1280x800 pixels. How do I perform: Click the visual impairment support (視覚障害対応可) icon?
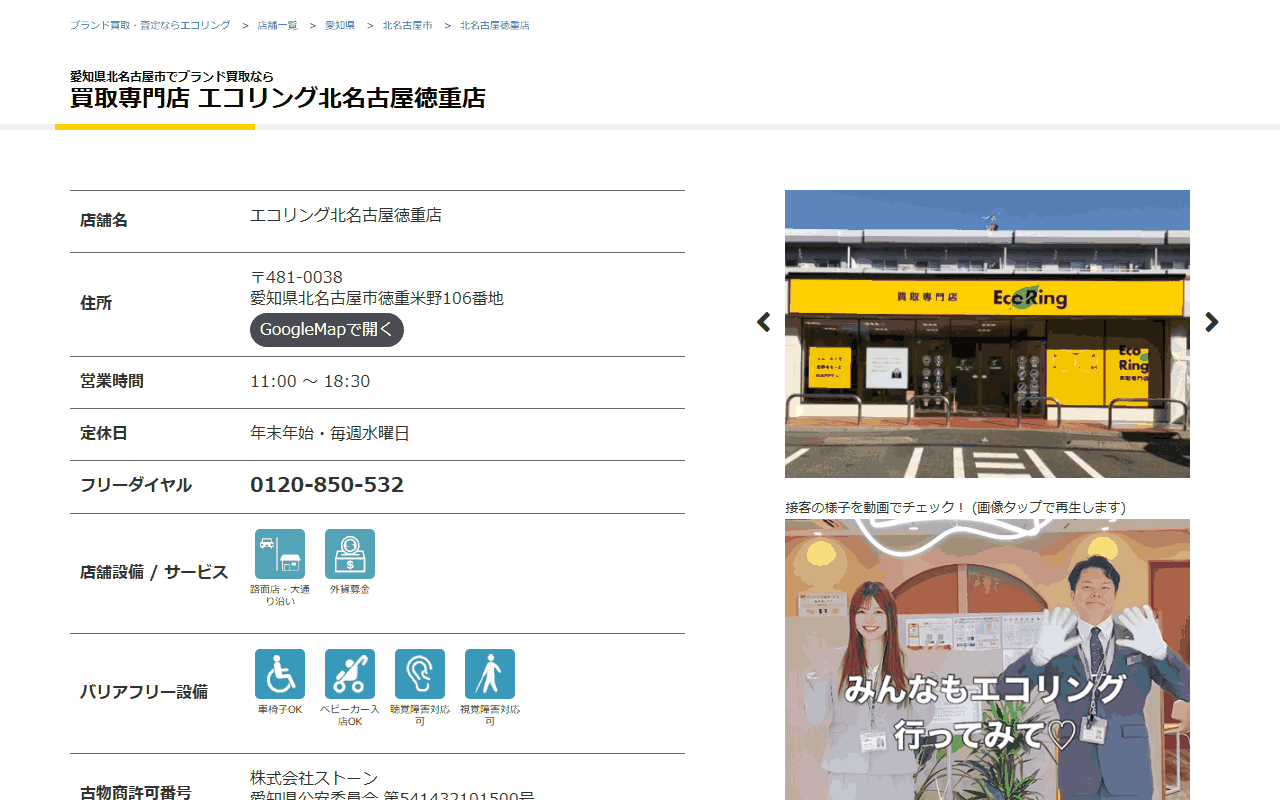tap(490, 674)
